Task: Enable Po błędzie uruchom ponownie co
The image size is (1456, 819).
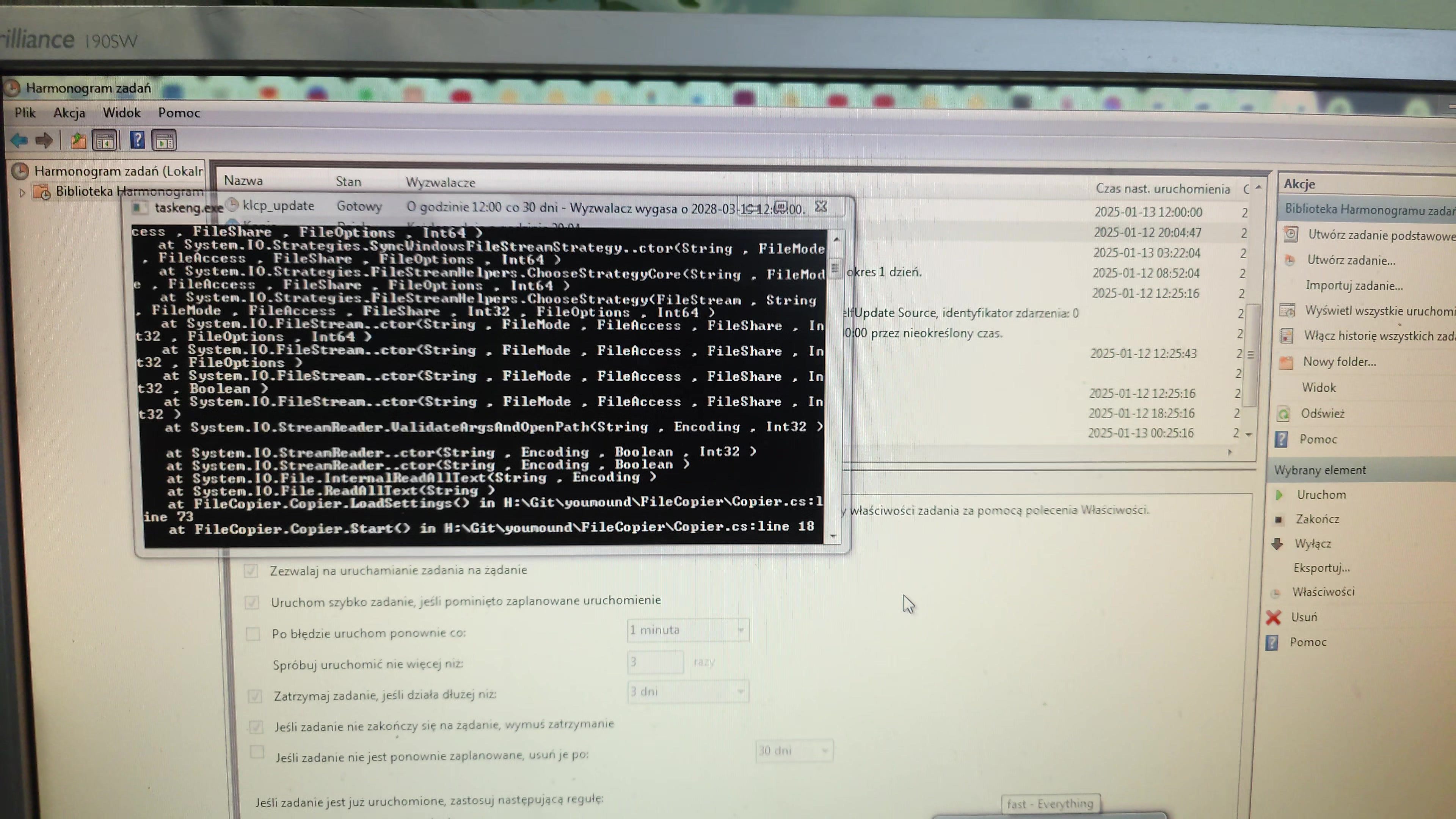Action: [x=253, y=634]
